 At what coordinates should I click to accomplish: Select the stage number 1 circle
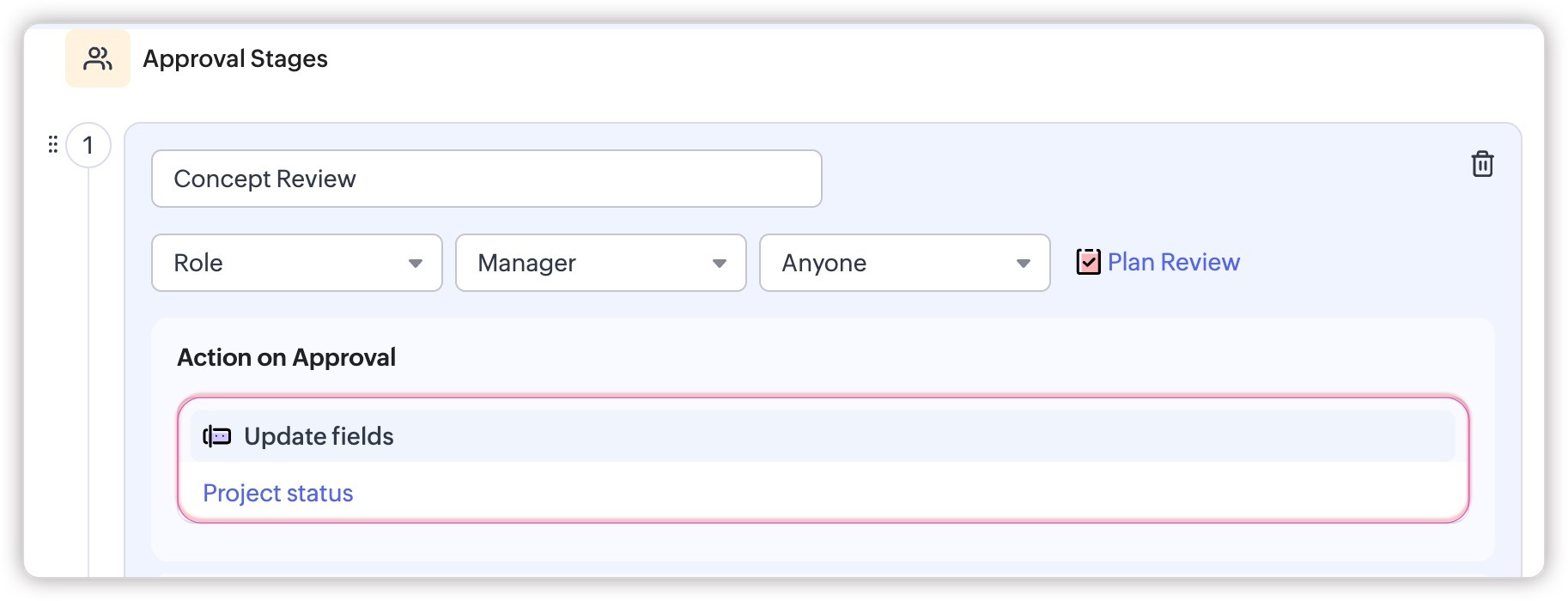point(88,145)
